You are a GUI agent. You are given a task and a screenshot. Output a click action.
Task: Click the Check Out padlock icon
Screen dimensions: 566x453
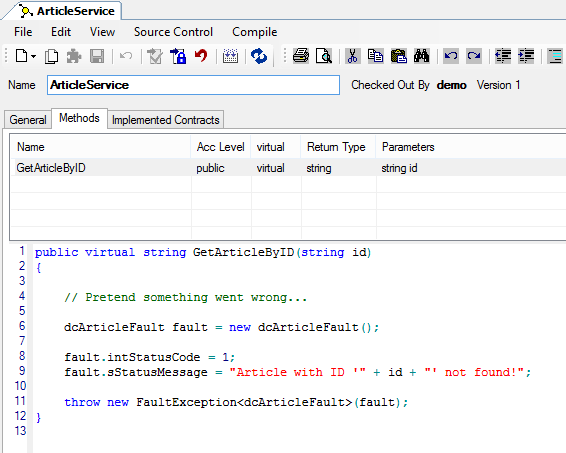(x=178, y=56)
